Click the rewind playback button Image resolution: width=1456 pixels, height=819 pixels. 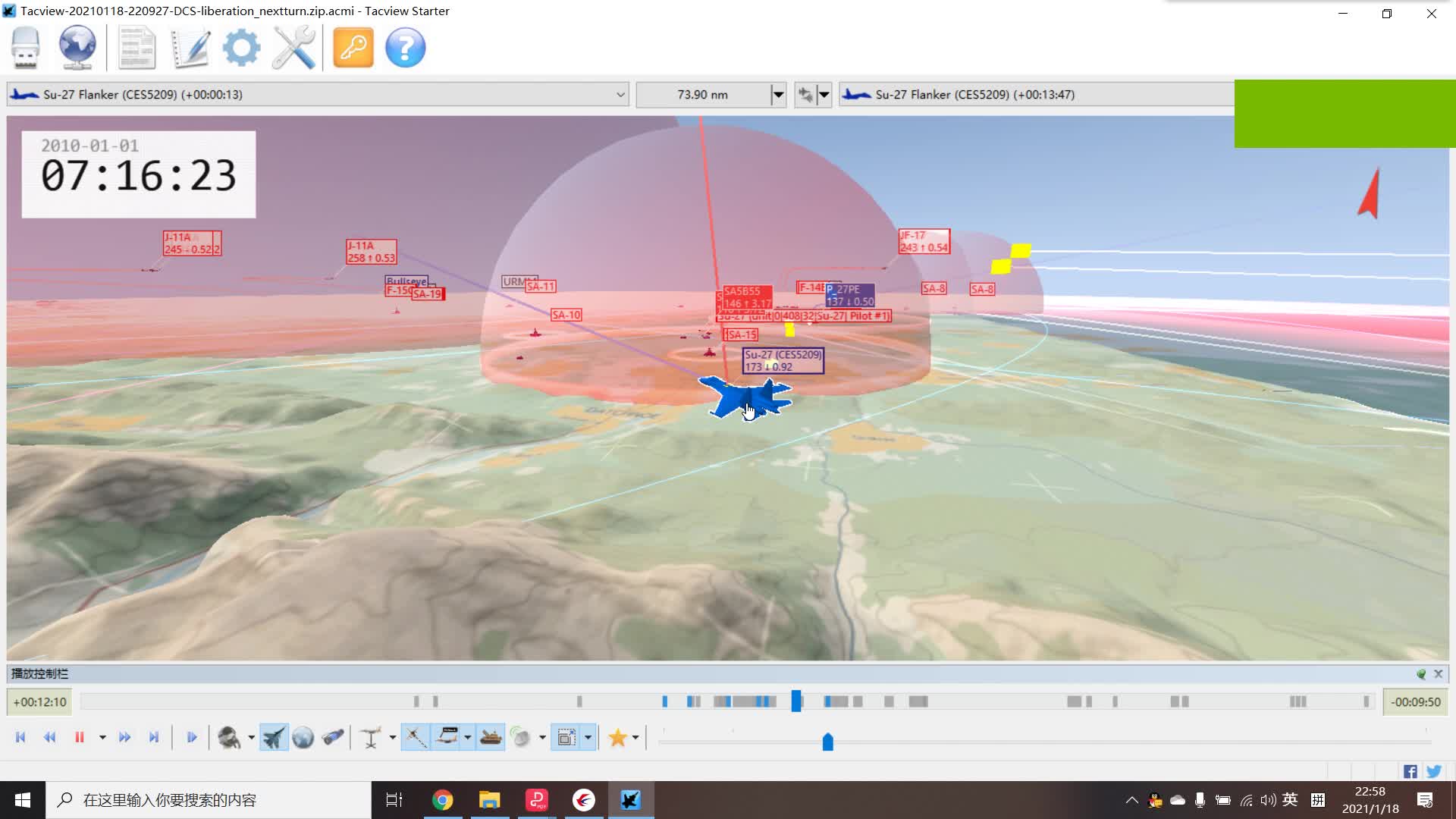click(x=49, y=737)
